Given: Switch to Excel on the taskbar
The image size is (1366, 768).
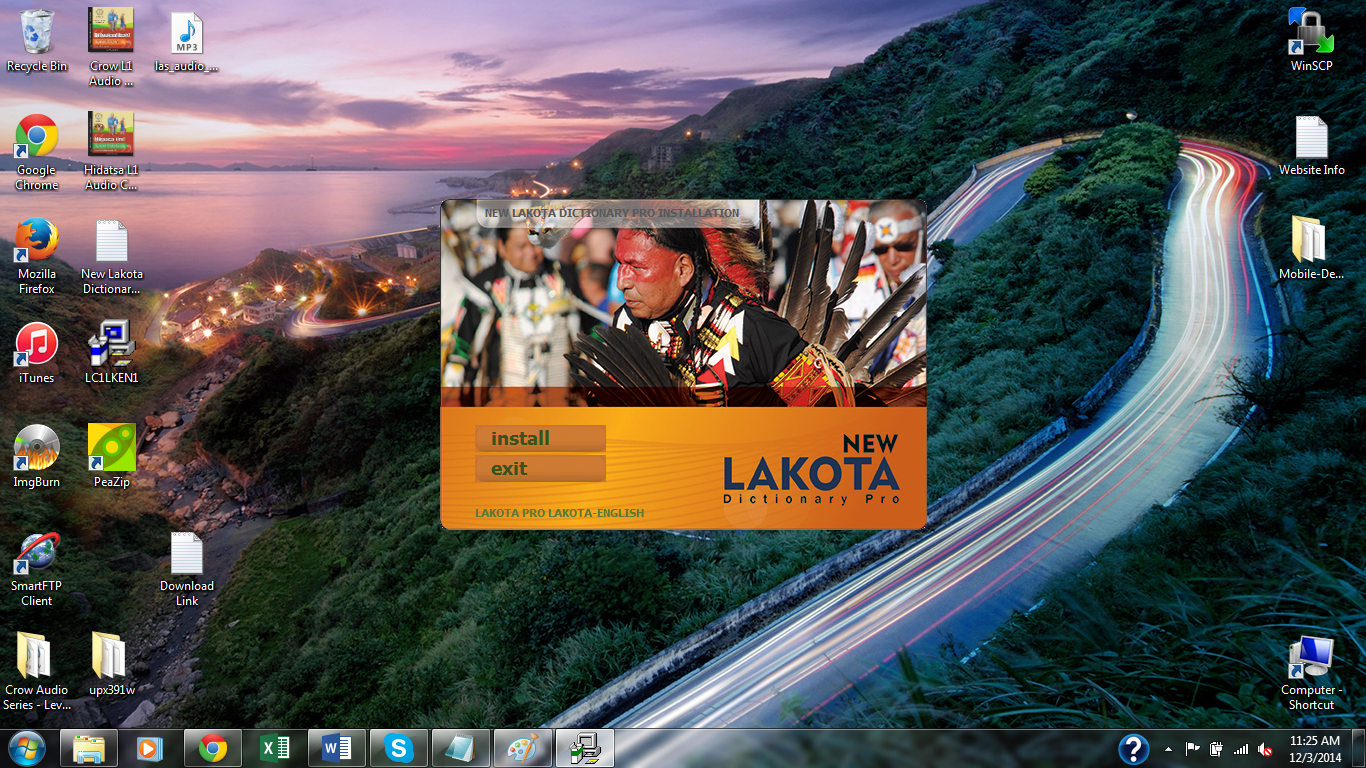Looking at the screenshot, I should [x=274, y=748].
